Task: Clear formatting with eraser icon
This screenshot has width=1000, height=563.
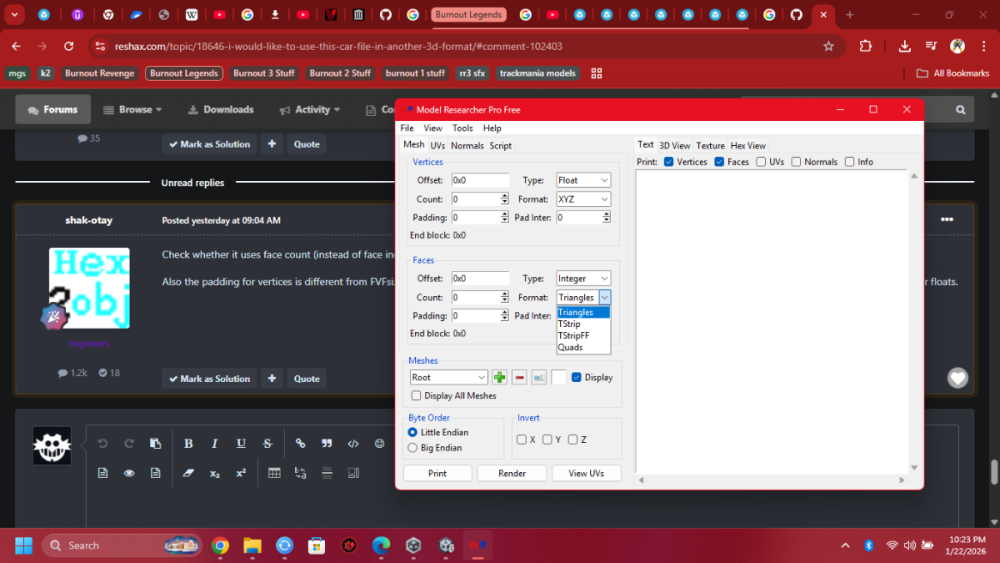Action: coord(188,473)
